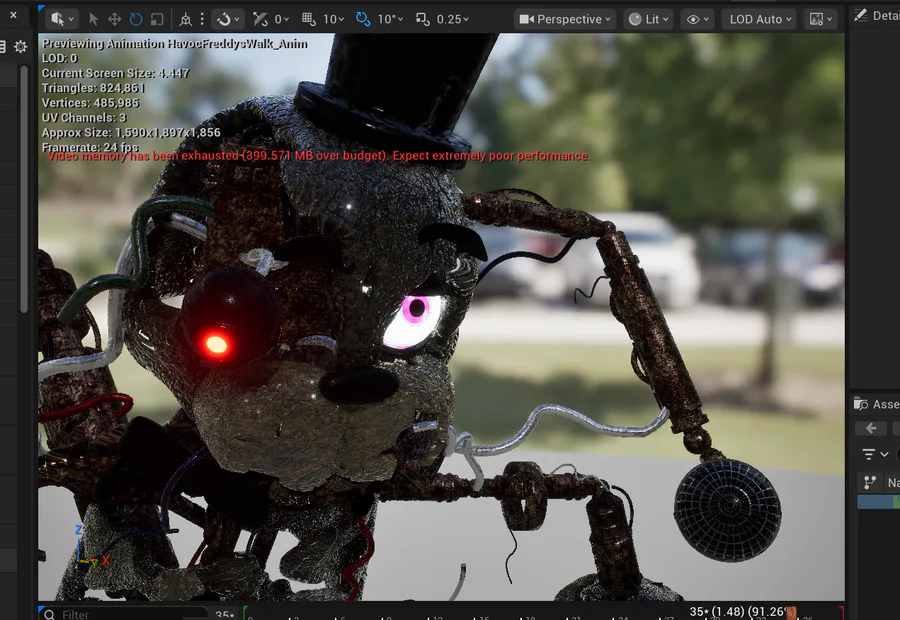
Task: Open the Lit view mode dropdown
Action: point(649,20)
